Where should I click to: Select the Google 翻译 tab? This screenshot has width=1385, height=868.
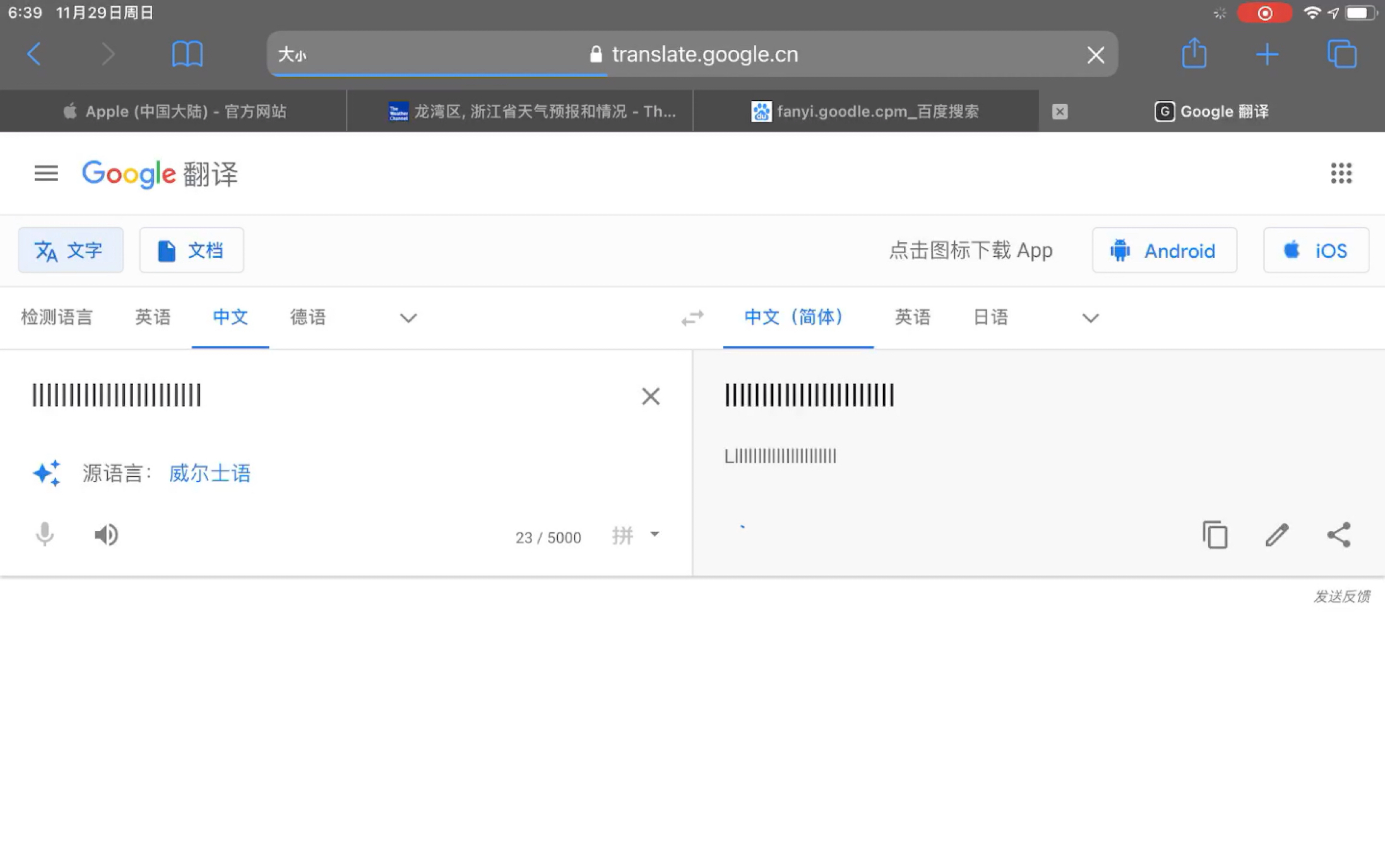point(1212,111)
